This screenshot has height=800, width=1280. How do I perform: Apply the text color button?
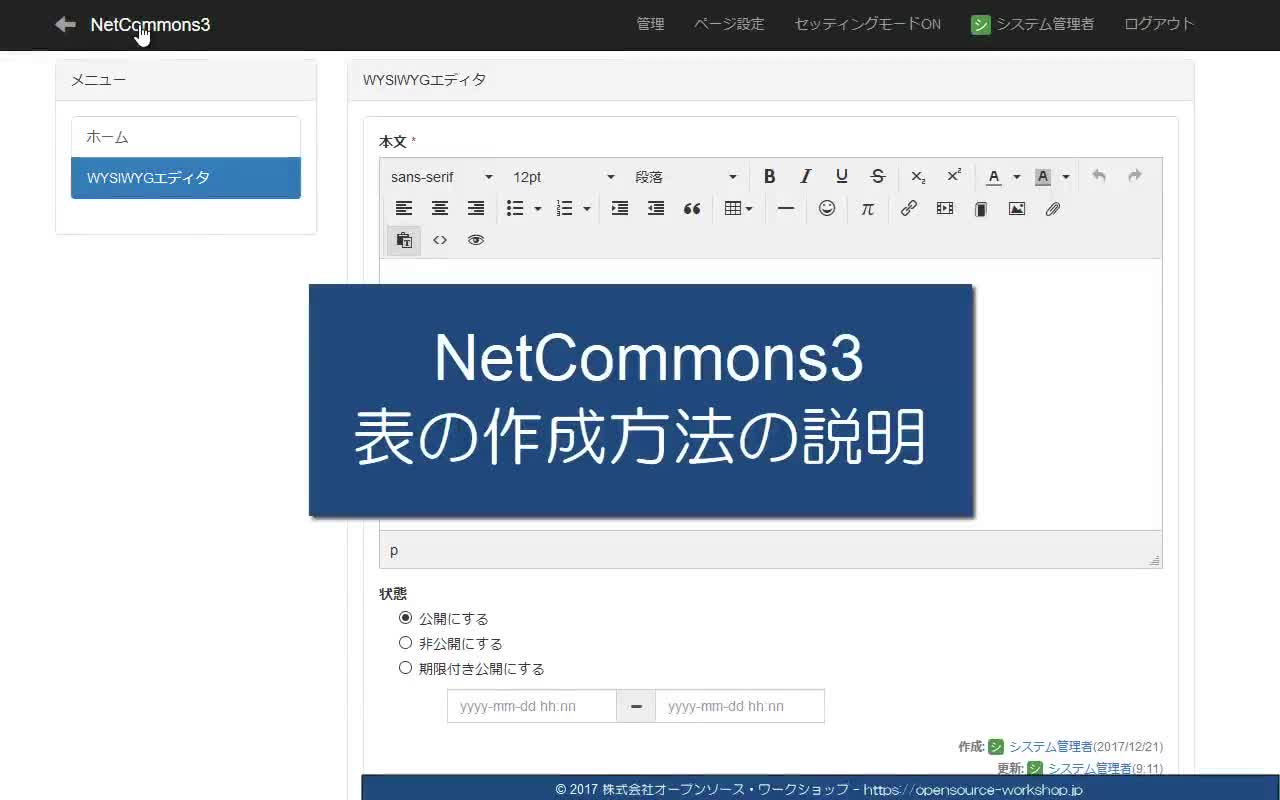(993, 177)
